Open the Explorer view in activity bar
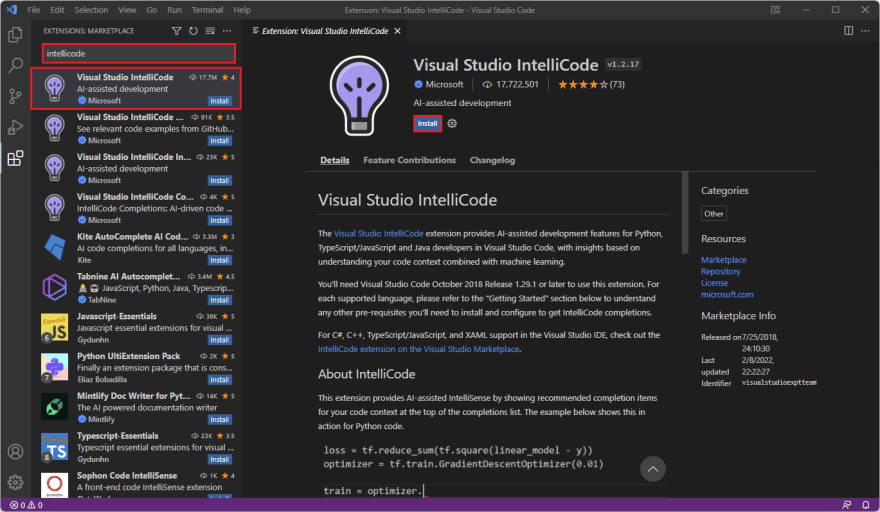Viewport: 880px width, 512px height. [x=15, y=35]
